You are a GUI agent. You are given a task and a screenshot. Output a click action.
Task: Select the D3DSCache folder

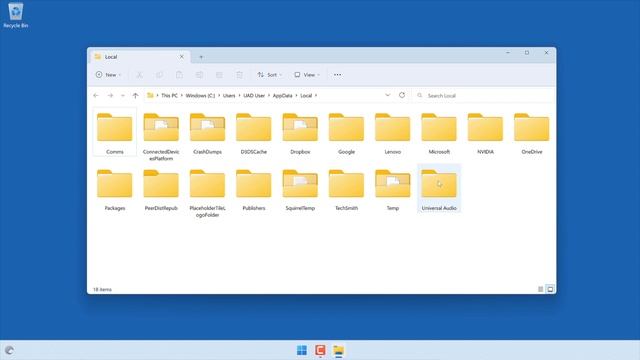(x=253, y=132)
